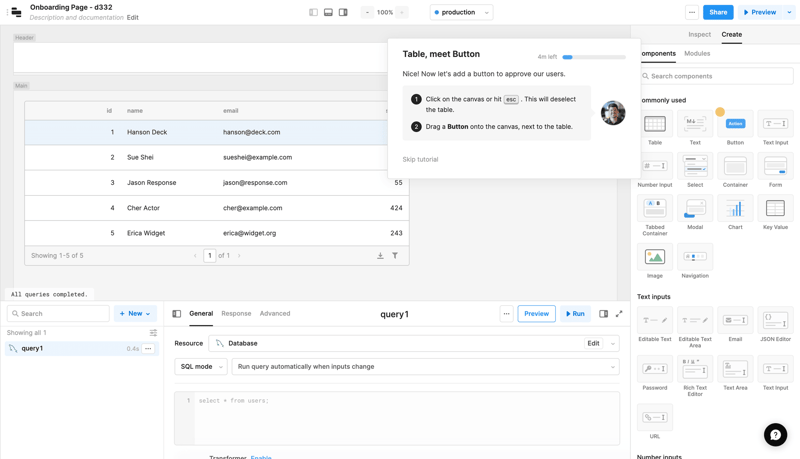Toggle the right panel layout icon
The image size is (800, 459).
pos(343,12)
